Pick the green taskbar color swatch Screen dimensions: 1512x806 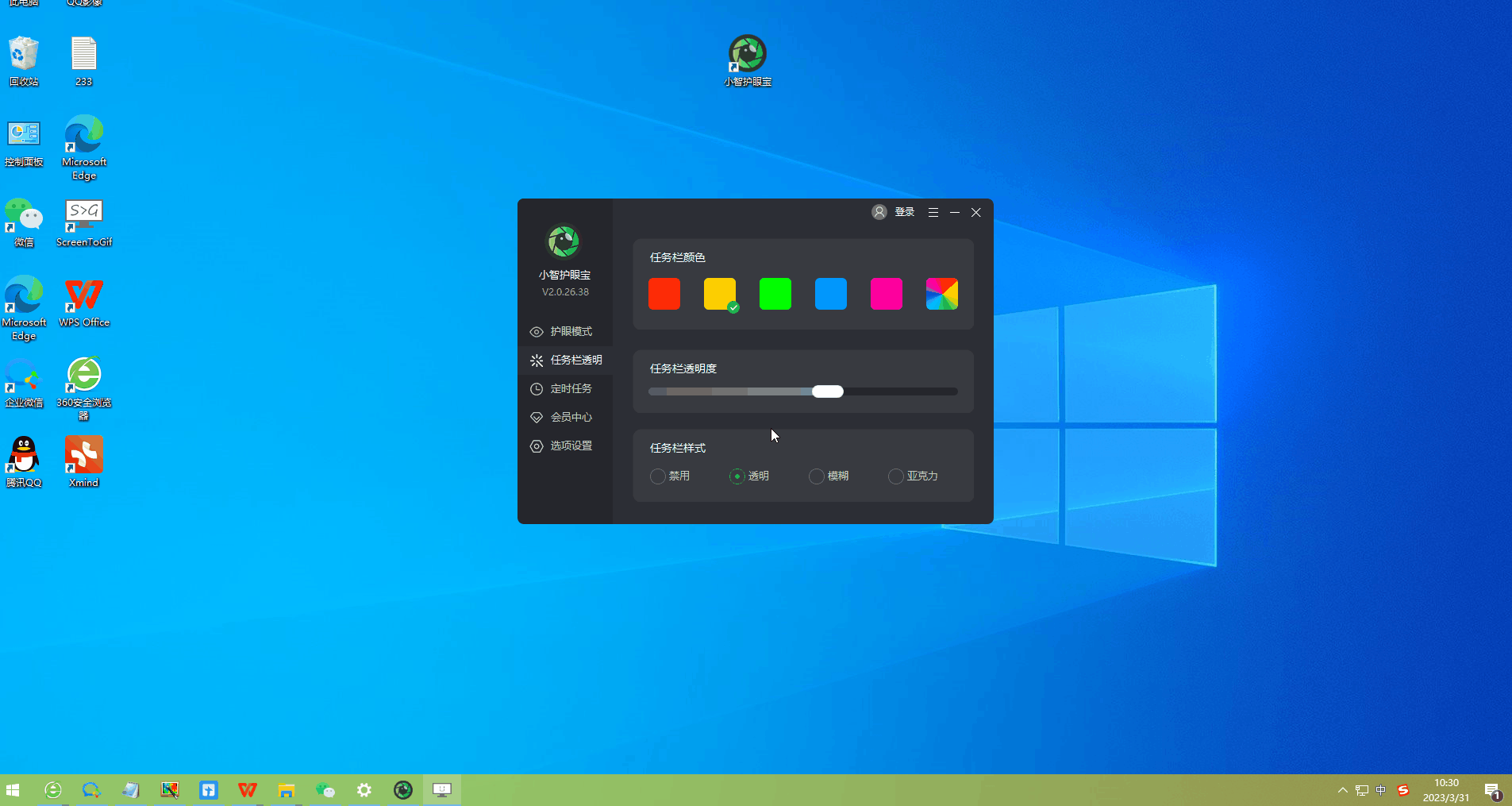[775, 294]
